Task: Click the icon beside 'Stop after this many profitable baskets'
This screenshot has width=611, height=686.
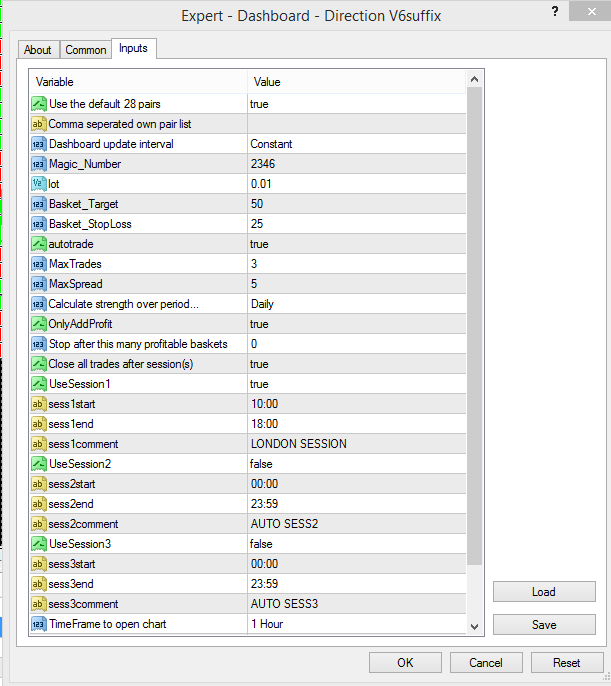Action: click(x=38, y=344)
